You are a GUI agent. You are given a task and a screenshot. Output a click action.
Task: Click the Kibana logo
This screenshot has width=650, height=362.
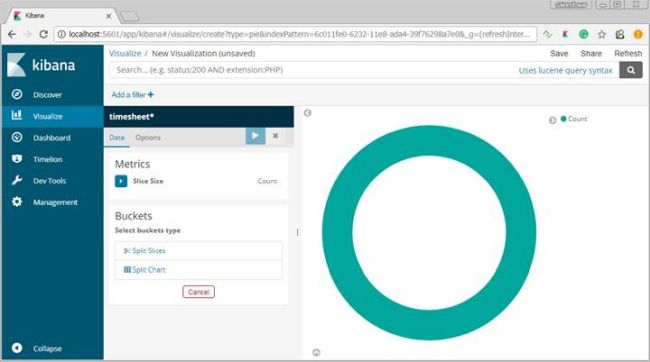click(x=41, y=65)
